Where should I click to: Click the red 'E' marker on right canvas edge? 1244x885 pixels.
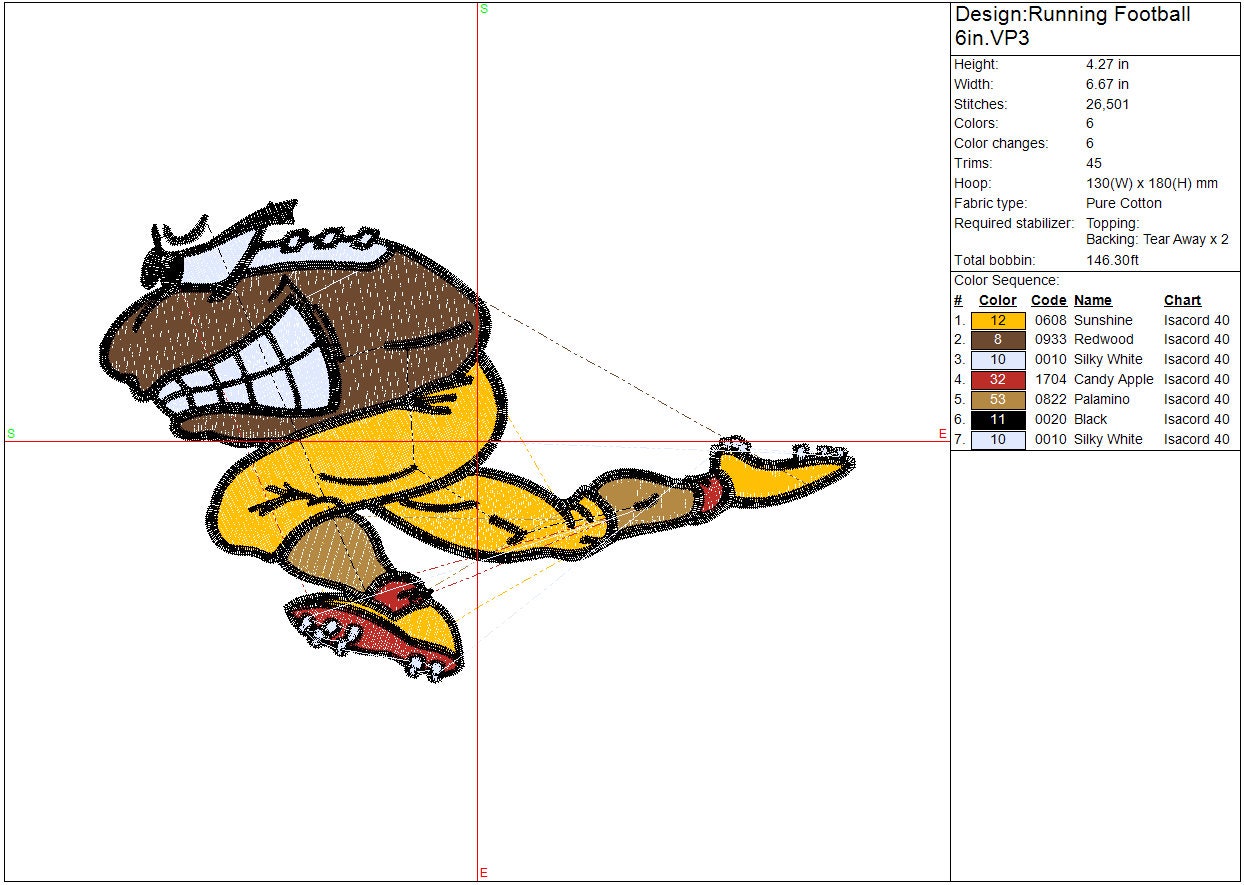(x=942, y=434)
